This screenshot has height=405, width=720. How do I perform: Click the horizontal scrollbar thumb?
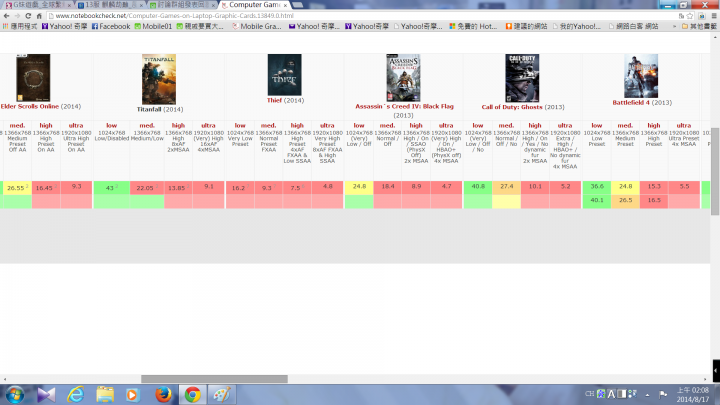pyautogui.click(x=214, y=379)
